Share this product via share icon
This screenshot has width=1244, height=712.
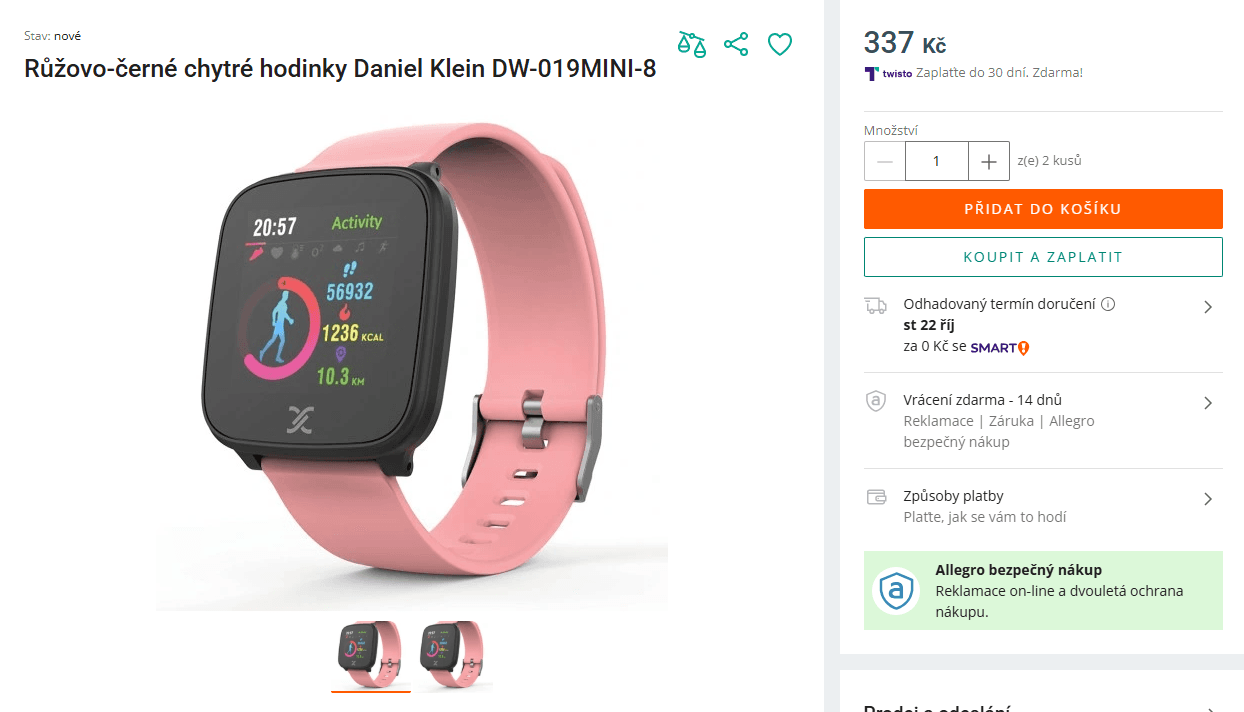tap(736, 44)
